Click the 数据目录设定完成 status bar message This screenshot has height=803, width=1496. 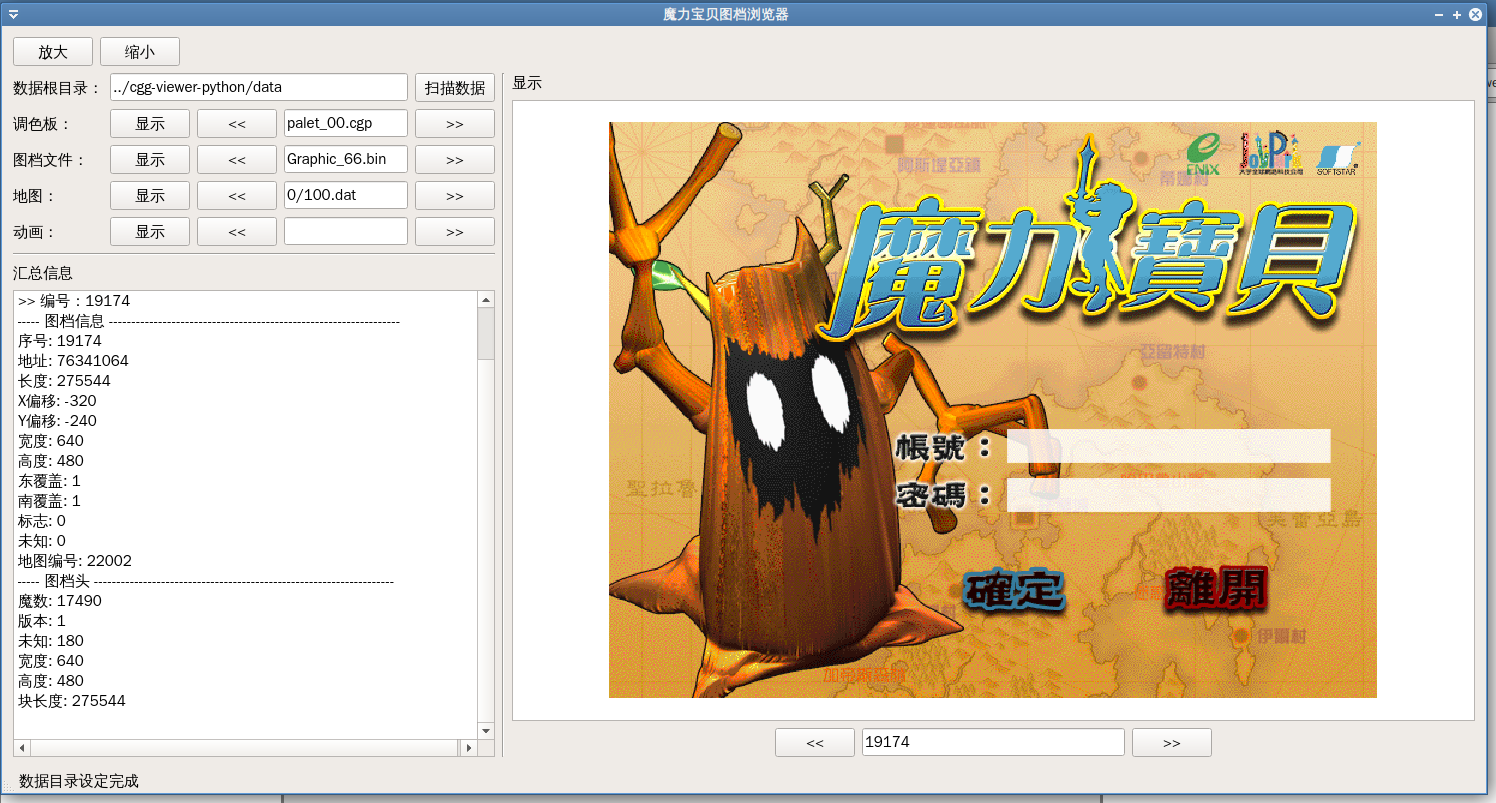point(79,781)
